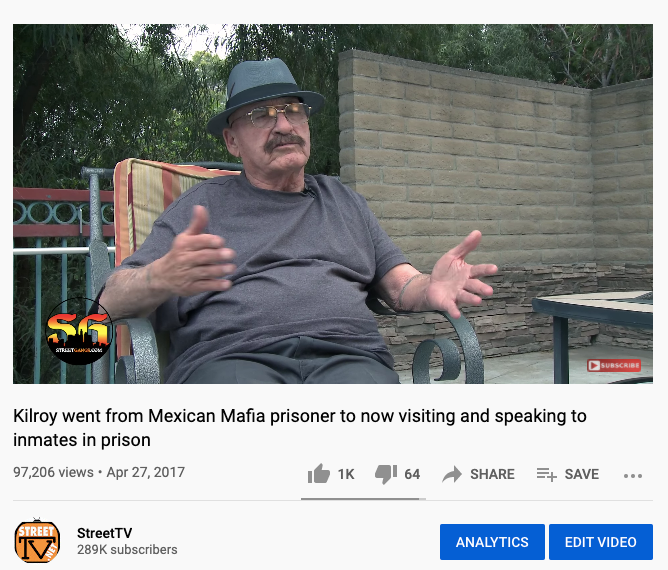
Task: Click the SHARE label
Action: pos(492,474)
